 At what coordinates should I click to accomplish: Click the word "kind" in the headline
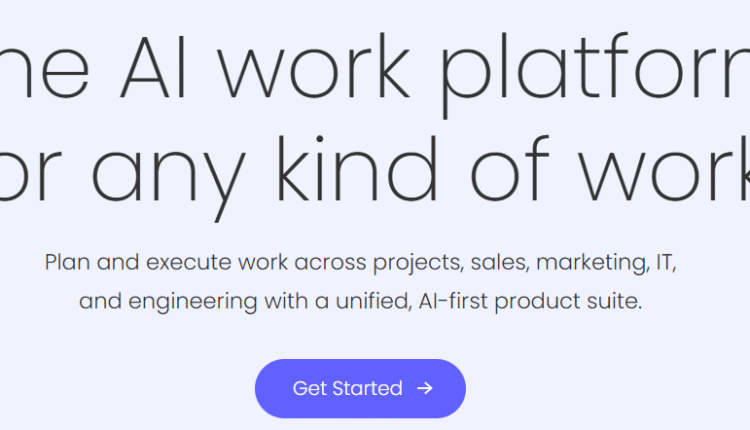[357, 168]
